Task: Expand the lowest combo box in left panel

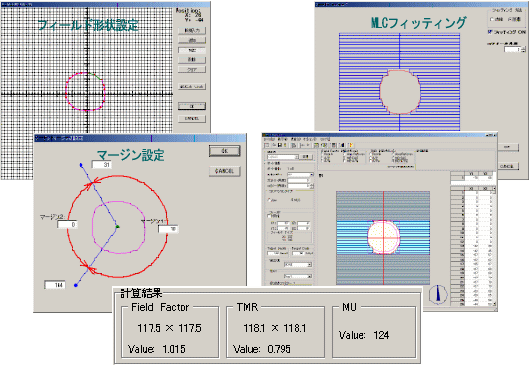Action: coord(298,276)
